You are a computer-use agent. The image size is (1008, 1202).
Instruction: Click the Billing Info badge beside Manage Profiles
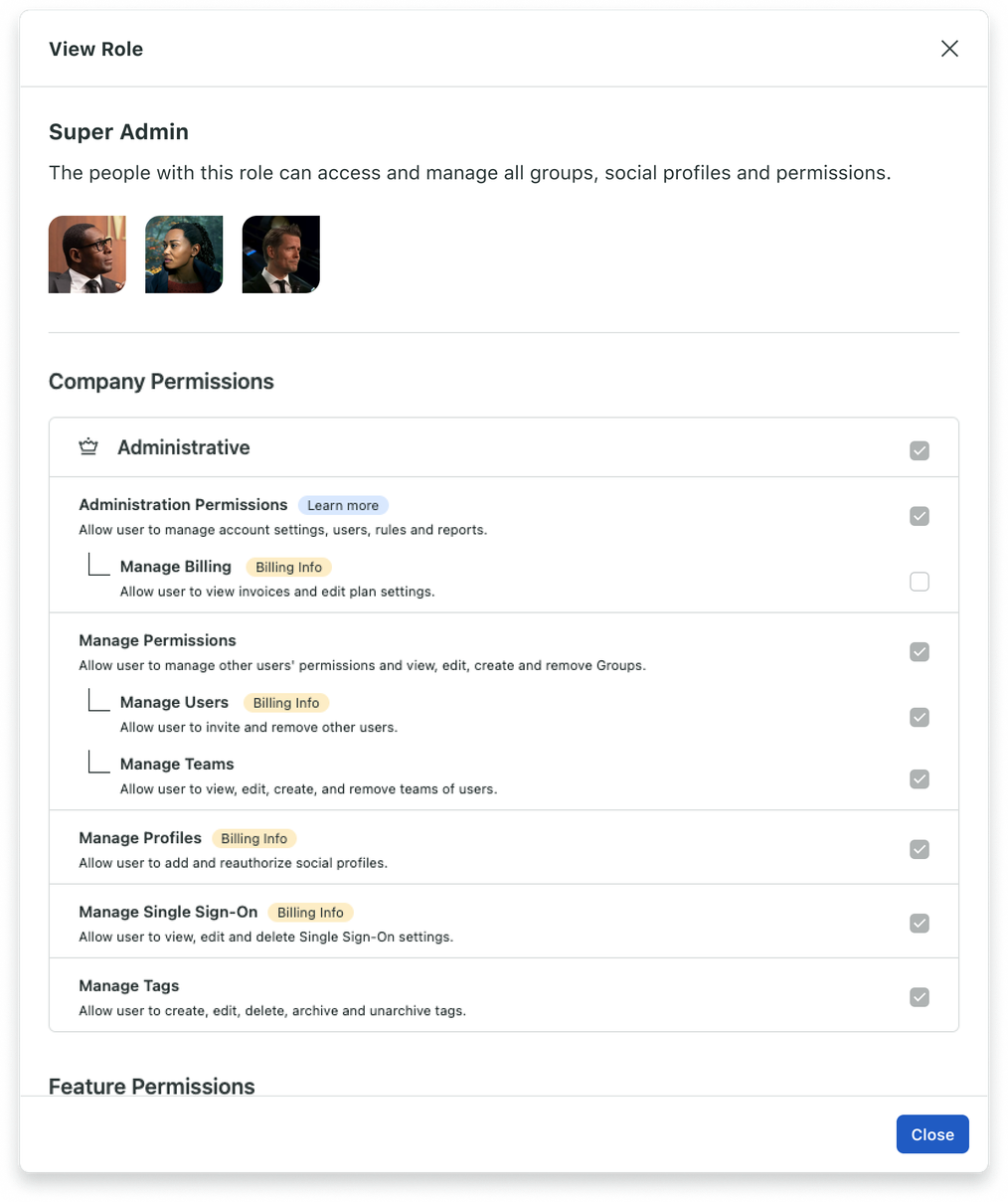[254, 838]
